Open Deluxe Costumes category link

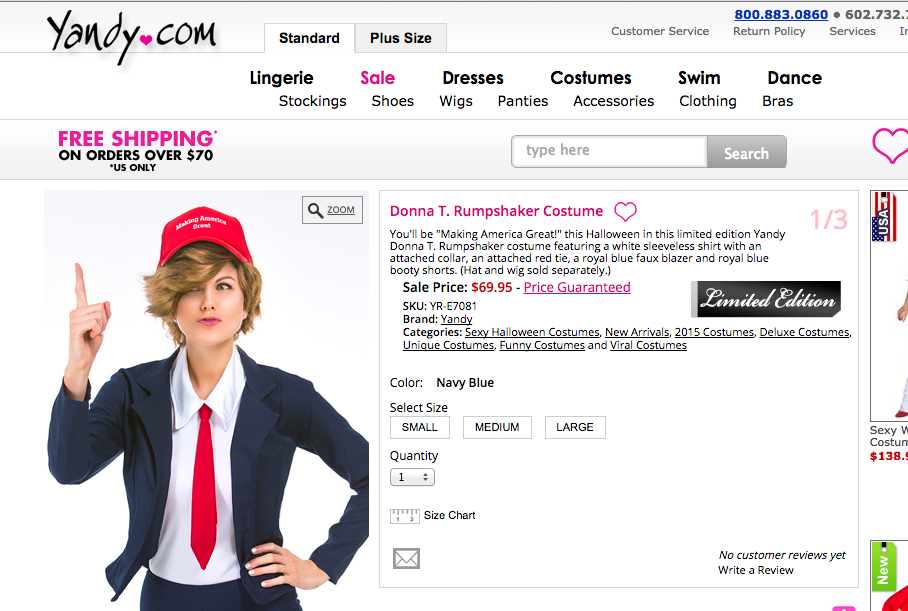point(804,332)
